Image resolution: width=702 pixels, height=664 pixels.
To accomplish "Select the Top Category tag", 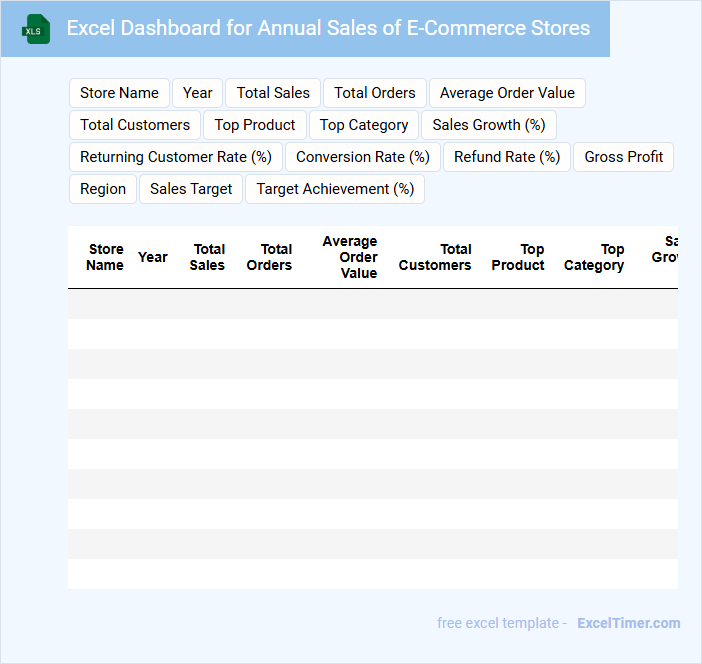I will coord(364,125).
